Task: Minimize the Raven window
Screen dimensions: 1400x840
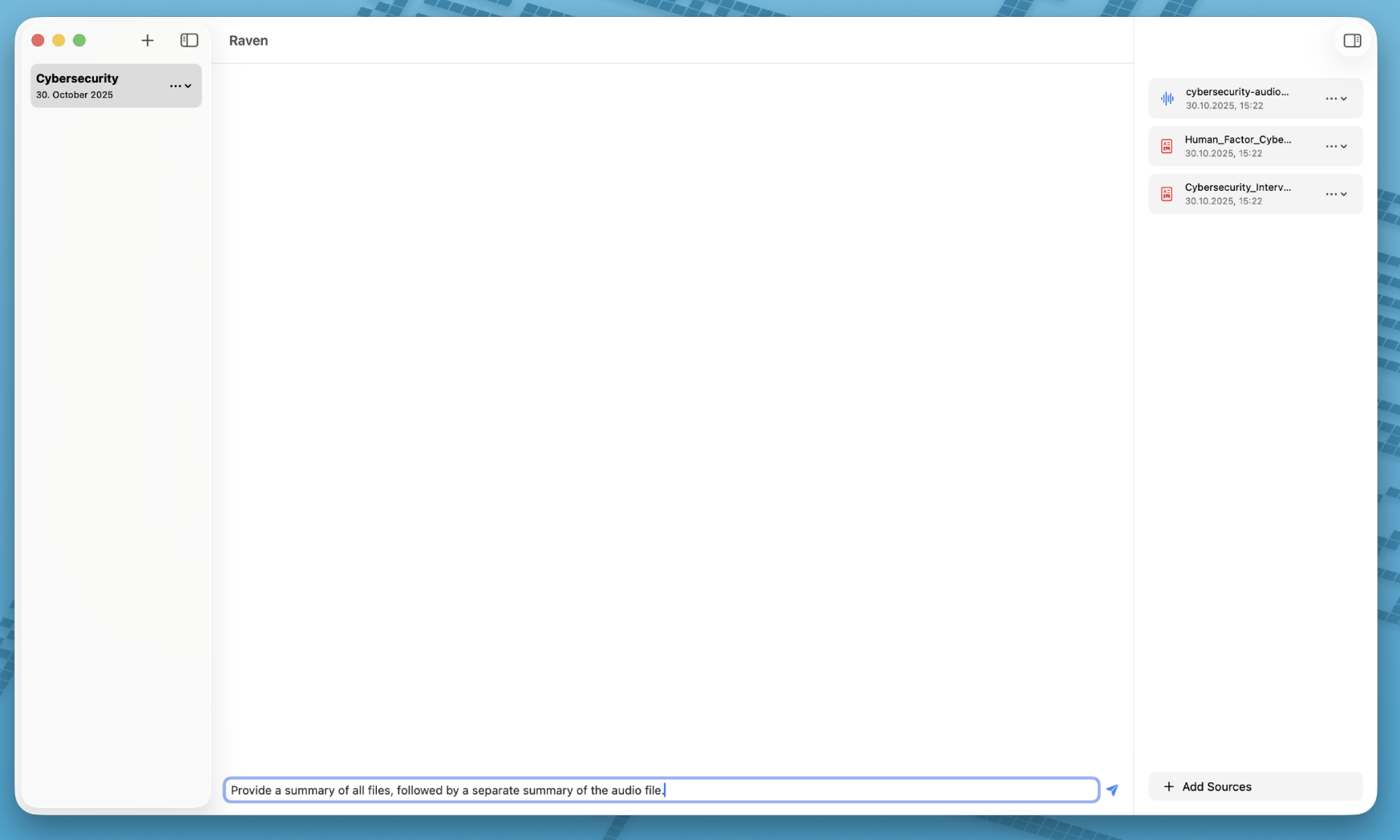Action: (x=59, y=41)
